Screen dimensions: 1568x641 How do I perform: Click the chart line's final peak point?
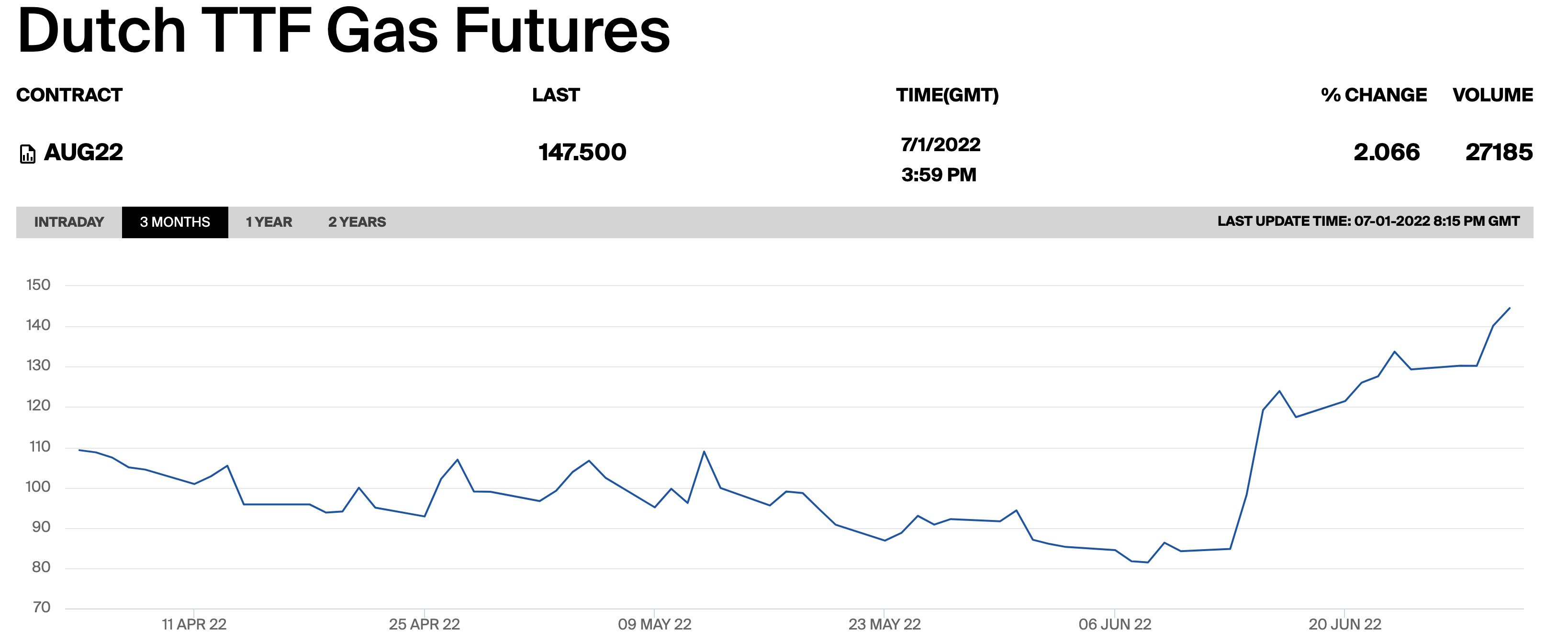point(1510,309)
